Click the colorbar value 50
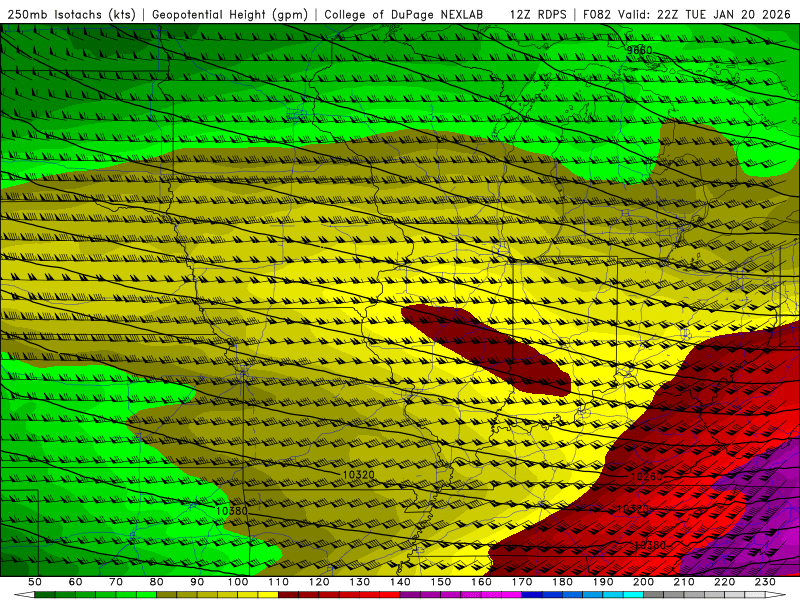This screenshot has width=800, height=600. click(x=35, y=582)
